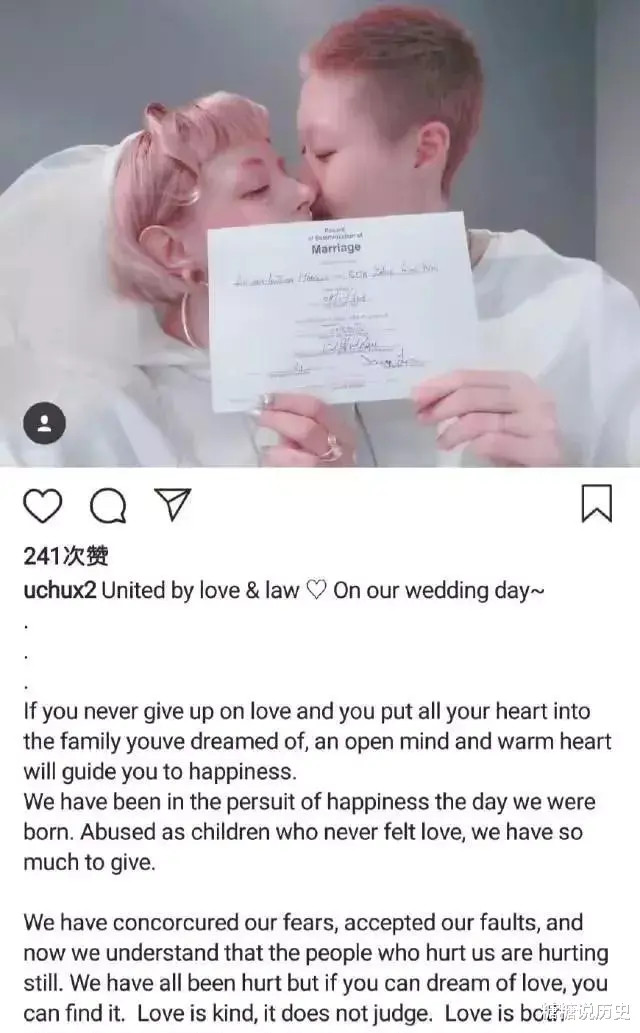This screenshot has height=1033, width=640.
Task: Share the post using the paper plane icon
Action: 173,505
